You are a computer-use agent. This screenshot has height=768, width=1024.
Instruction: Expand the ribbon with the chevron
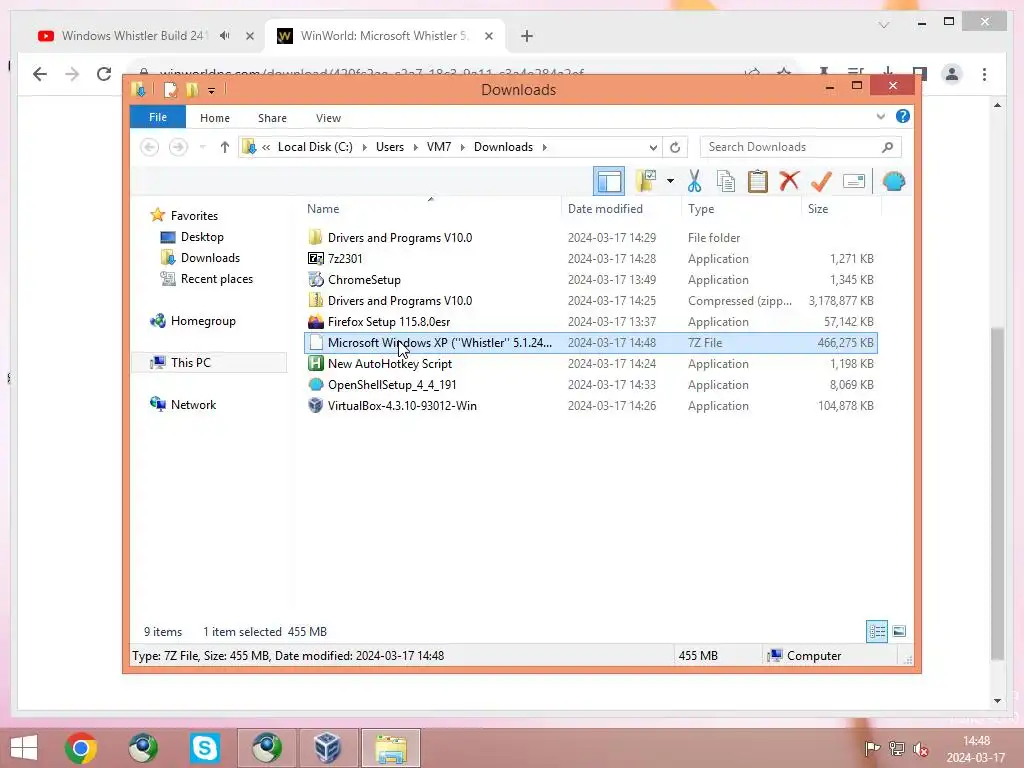pos(880,116)
